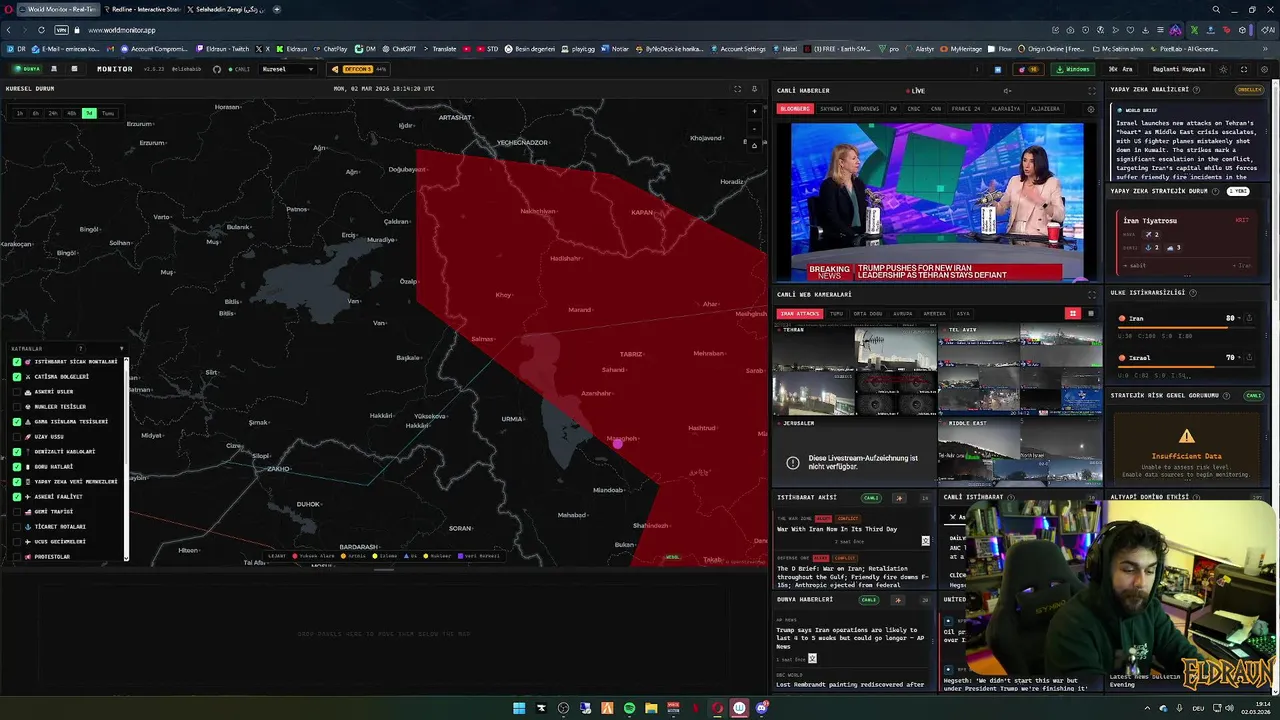Click the icon beside İstihbarat Akışı CANLI badge

[898, 497]
